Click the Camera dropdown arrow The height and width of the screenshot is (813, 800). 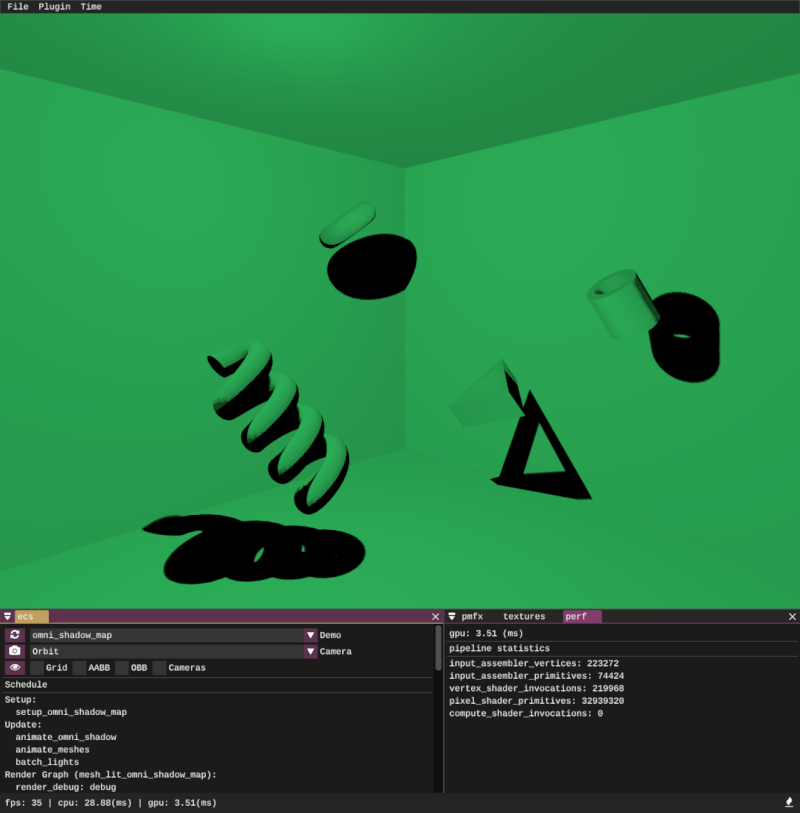310,651
